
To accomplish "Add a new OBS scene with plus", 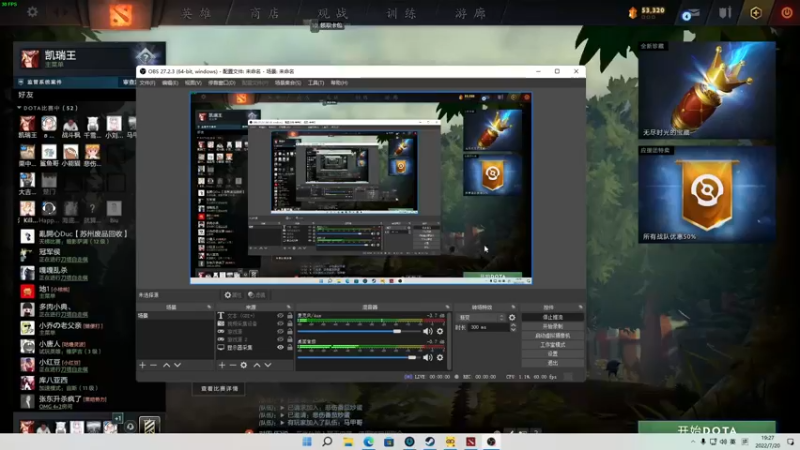I will 142,365.
